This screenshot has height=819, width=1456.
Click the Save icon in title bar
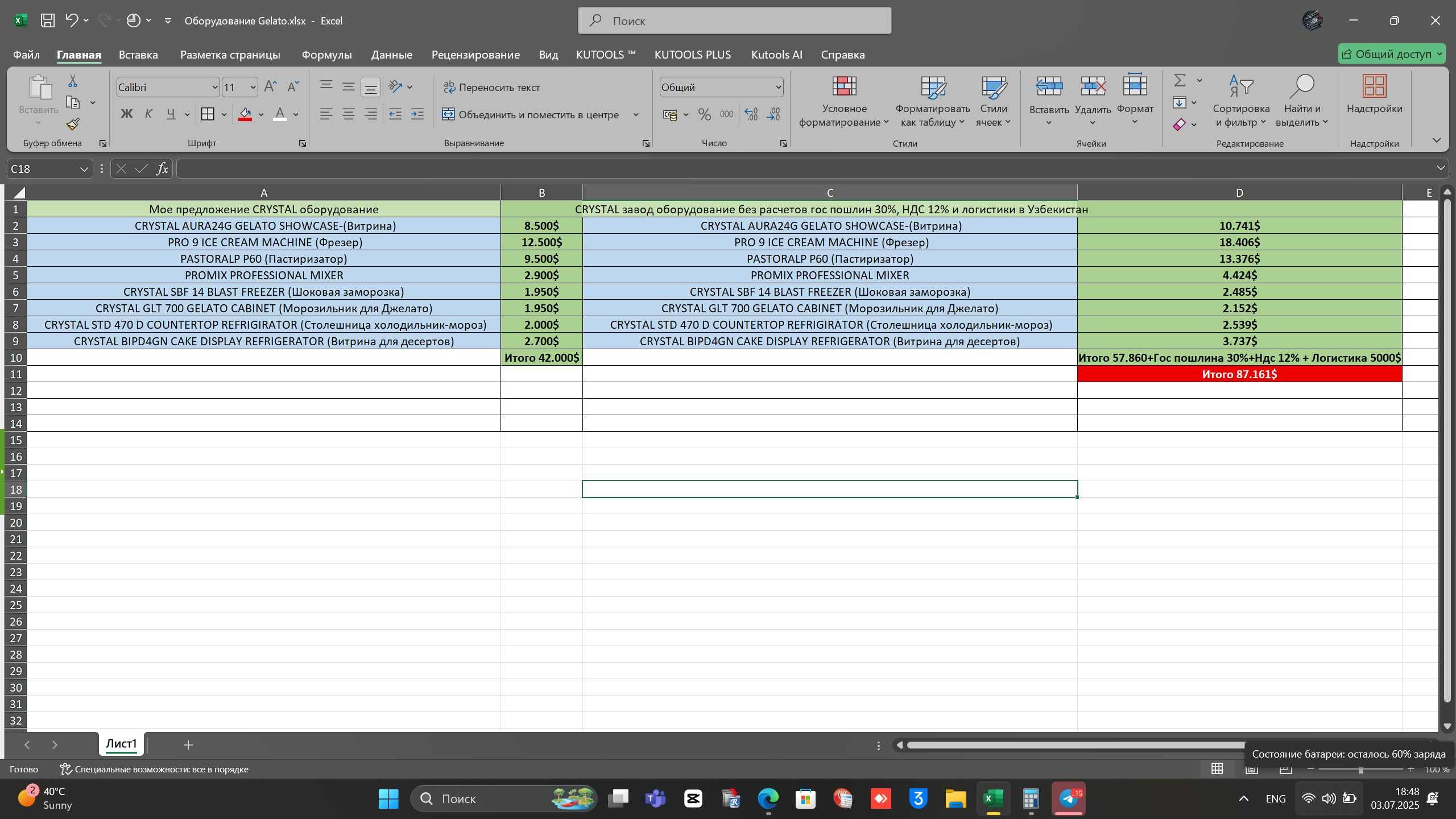[x=48, y=20]
